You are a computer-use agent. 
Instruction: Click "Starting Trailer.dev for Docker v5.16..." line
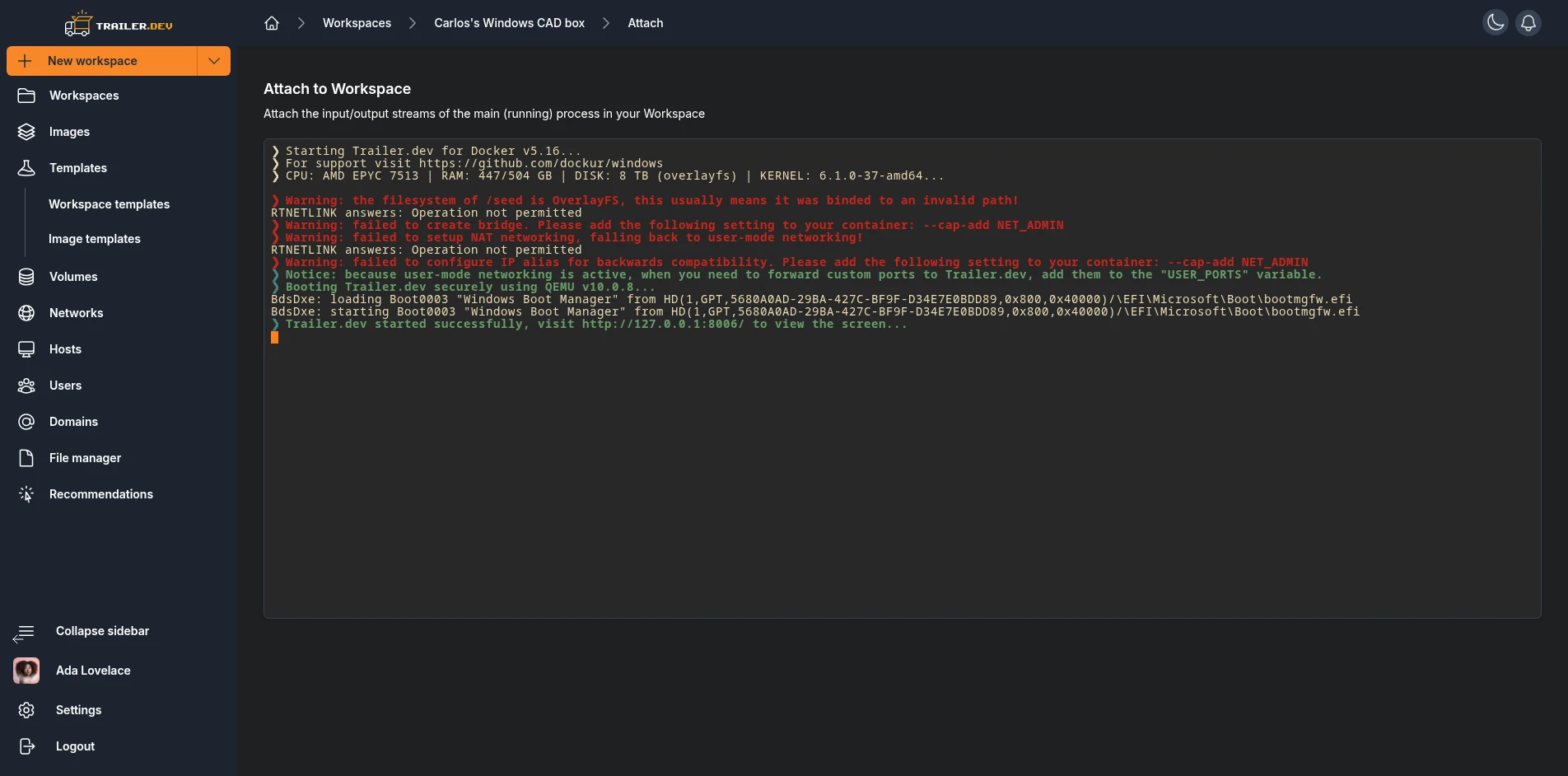(x=426, y=151)
